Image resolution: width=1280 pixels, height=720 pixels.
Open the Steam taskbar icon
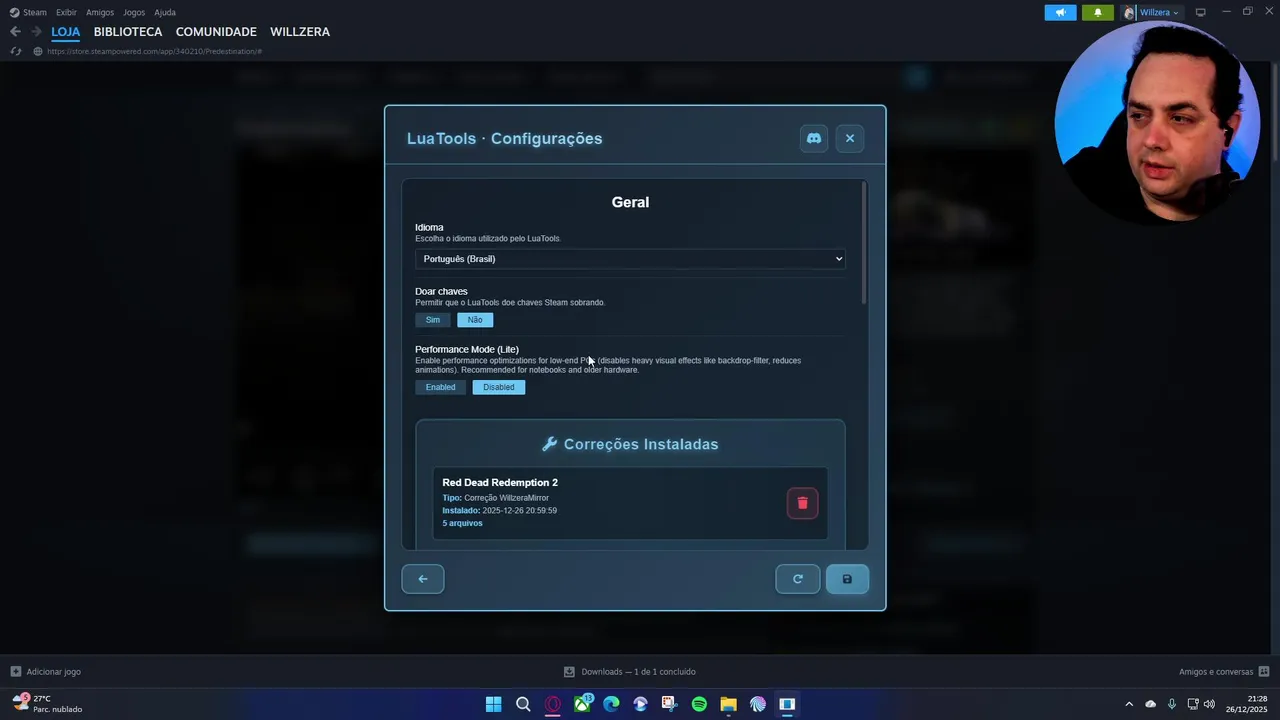coord(787,704)
